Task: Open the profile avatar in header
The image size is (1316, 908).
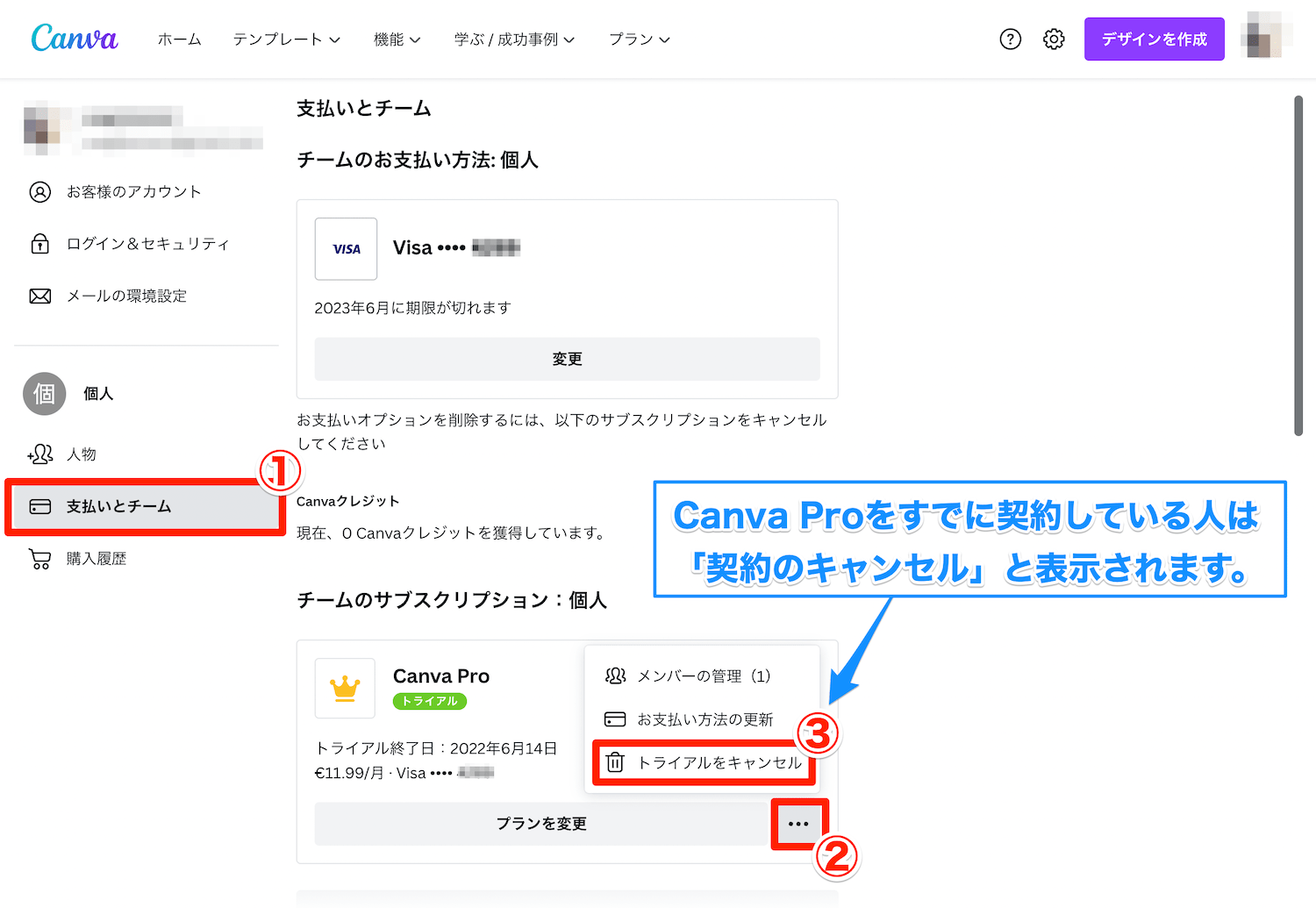Action: (1266, 36)
